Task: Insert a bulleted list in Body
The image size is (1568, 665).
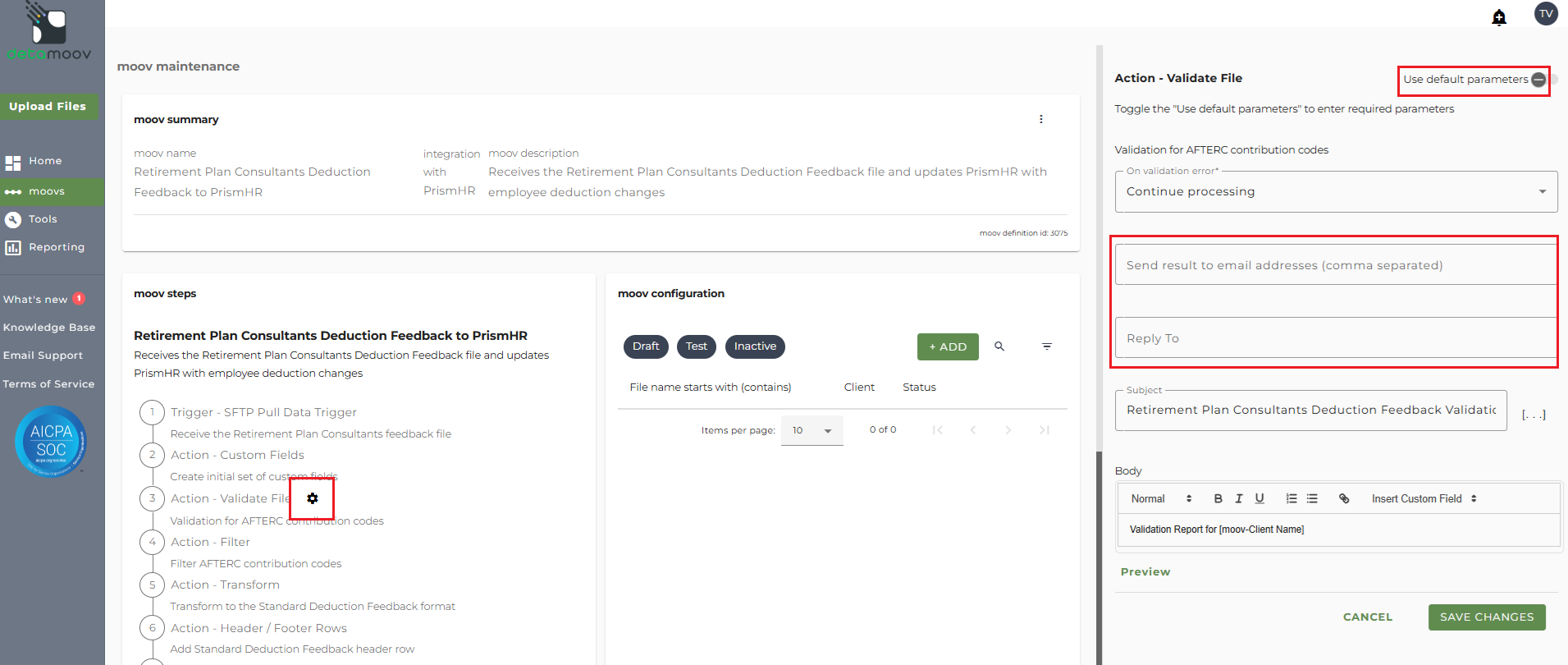Action: coord(1312,498)
